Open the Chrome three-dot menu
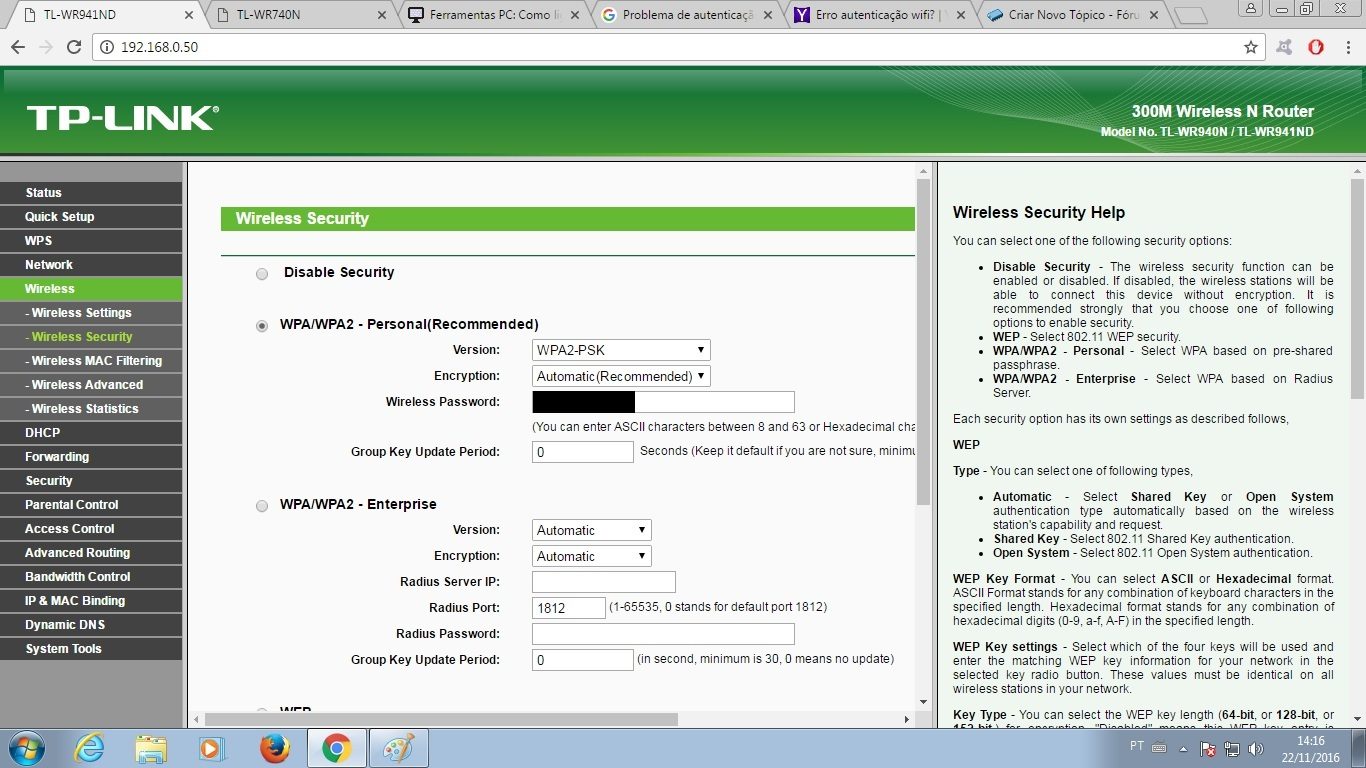The image size is (1366, 768). [x=1347, y=47]
